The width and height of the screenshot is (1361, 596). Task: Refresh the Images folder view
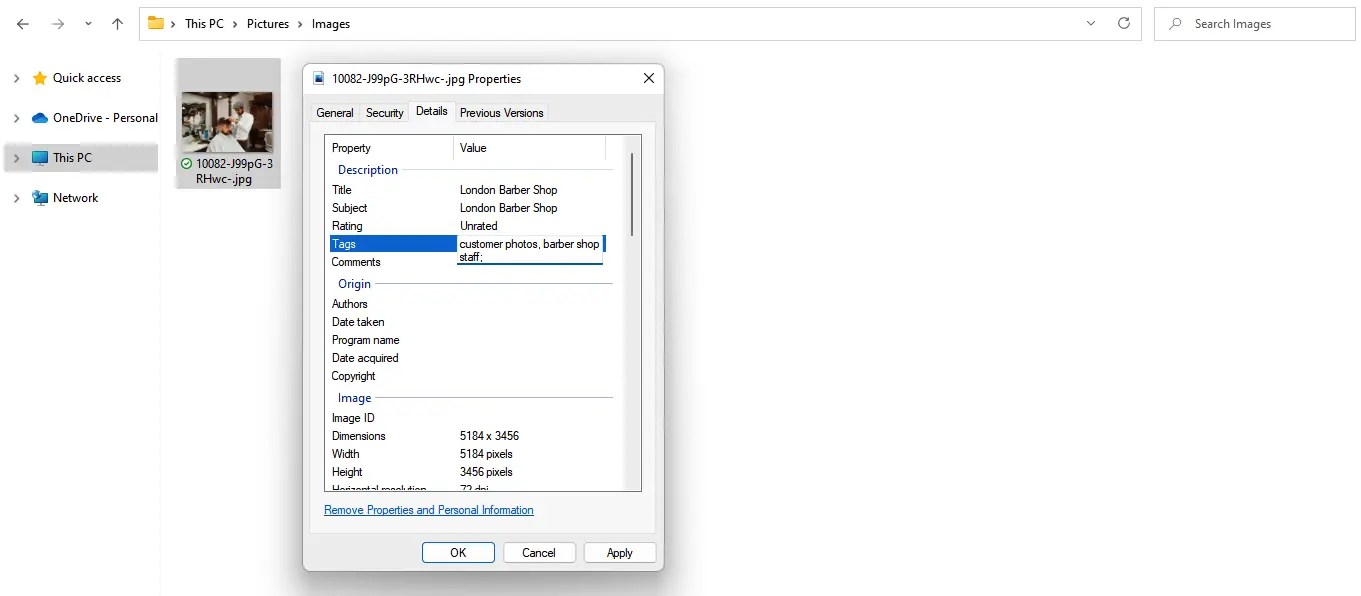pyautogui.click(x=1124, y=23)
